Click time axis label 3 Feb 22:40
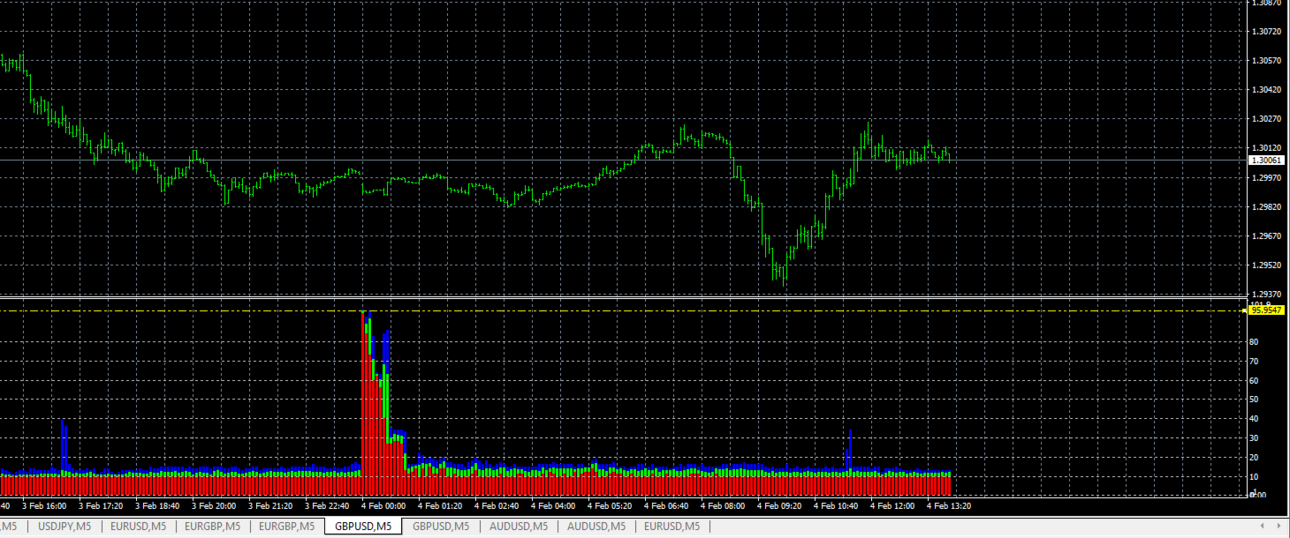The width and height of the screenshot is (1290, 538). pos(327,506)
